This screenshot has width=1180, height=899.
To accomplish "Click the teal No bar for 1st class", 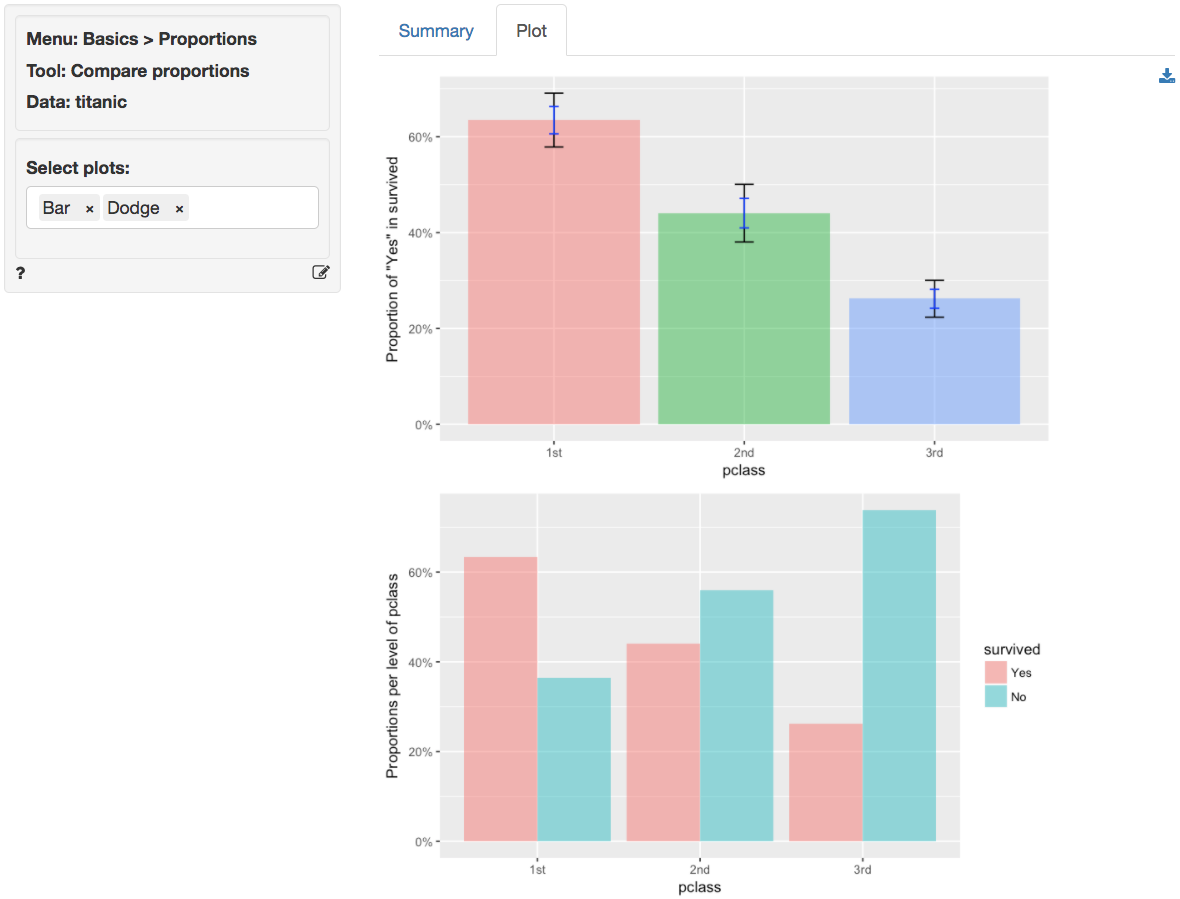I will (574, 759).
